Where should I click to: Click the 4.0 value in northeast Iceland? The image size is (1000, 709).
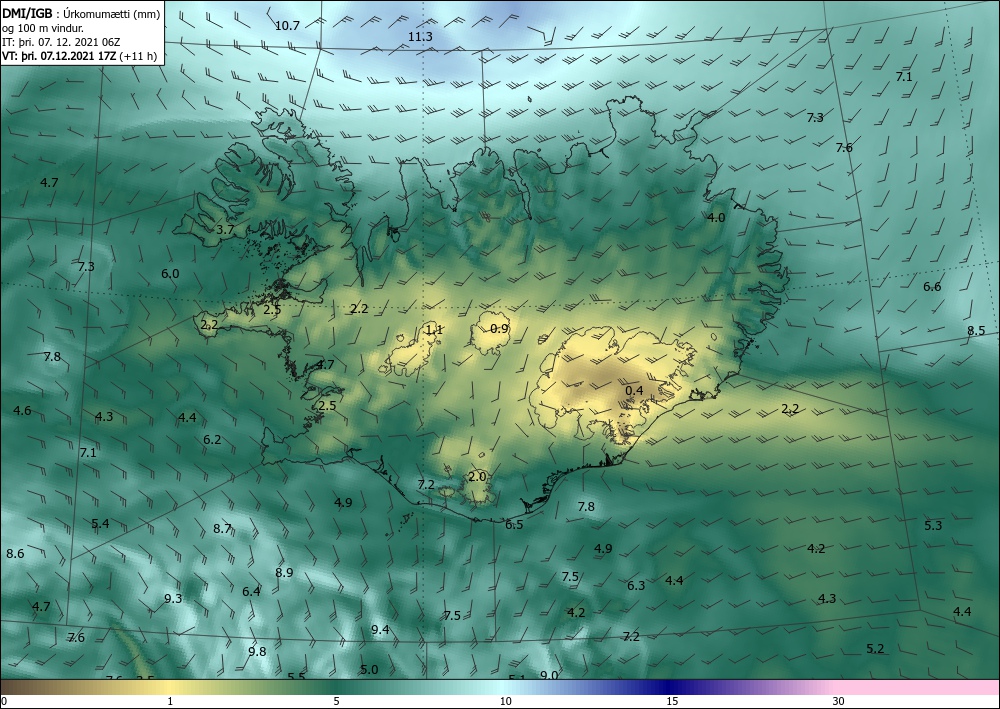(716, 217)
